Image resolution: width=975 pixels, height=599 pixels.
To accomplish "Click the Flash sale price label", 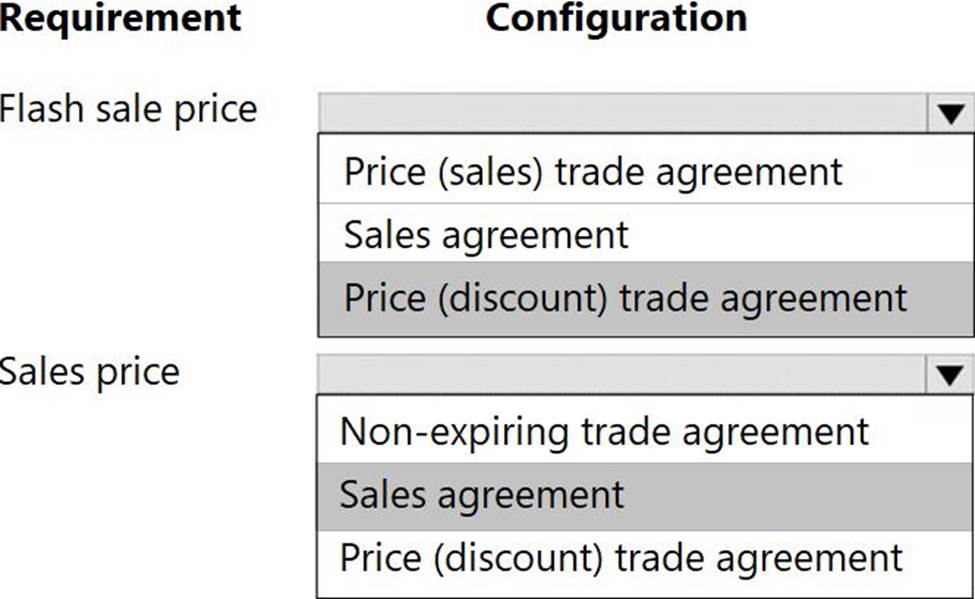I will 128,109.
